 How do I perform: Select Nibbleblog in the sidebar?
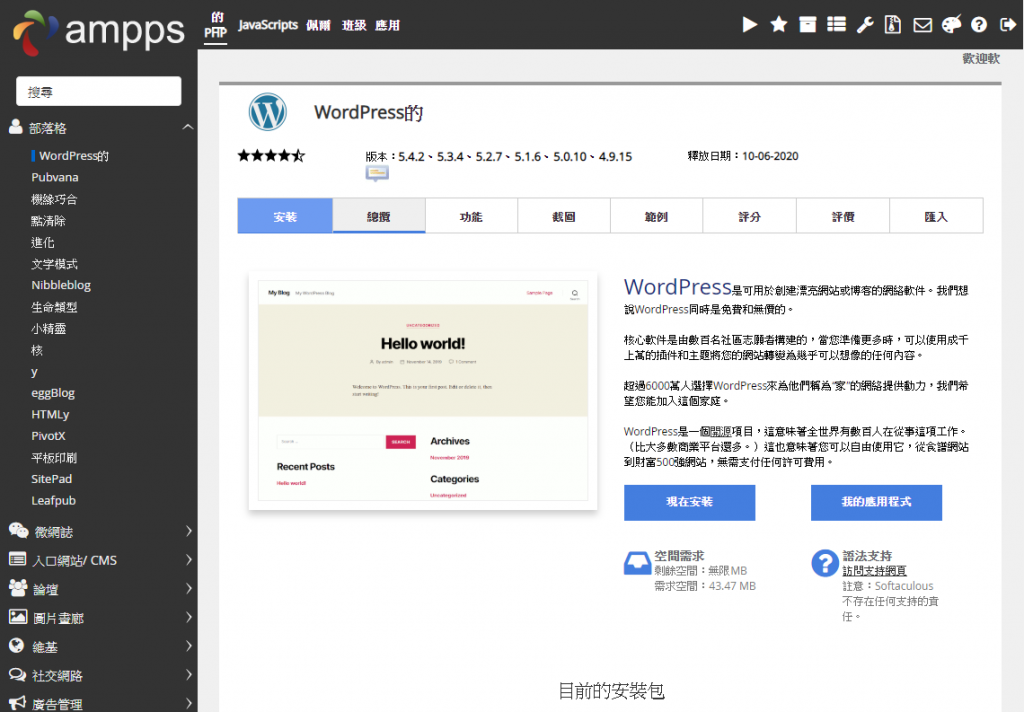click(61, 285)
